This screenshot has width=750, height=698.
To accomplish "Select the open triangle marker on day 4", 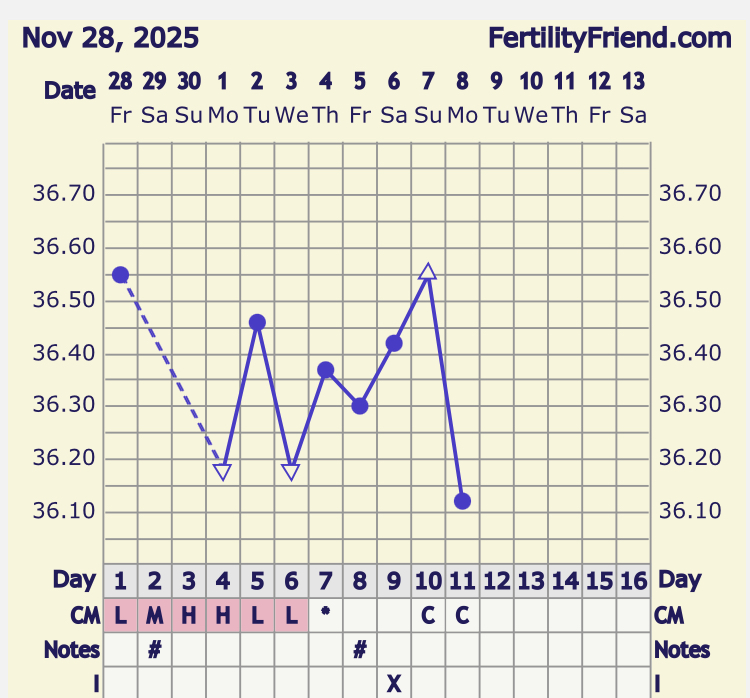I will click(x=223, y=472).
